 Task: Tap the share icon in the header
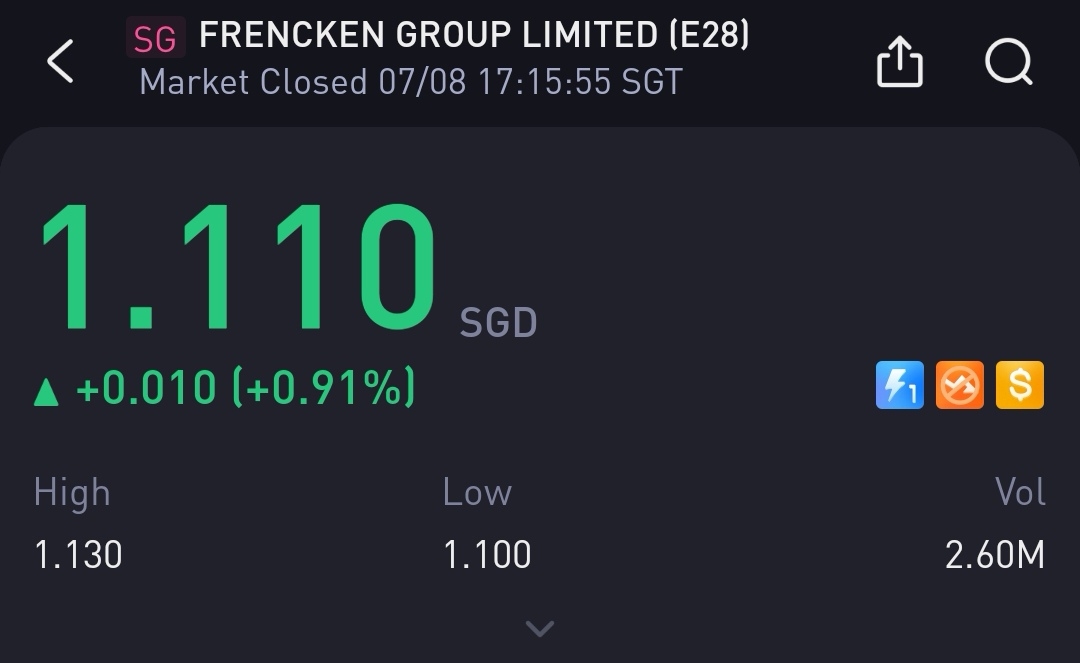(x=899, y=62)
